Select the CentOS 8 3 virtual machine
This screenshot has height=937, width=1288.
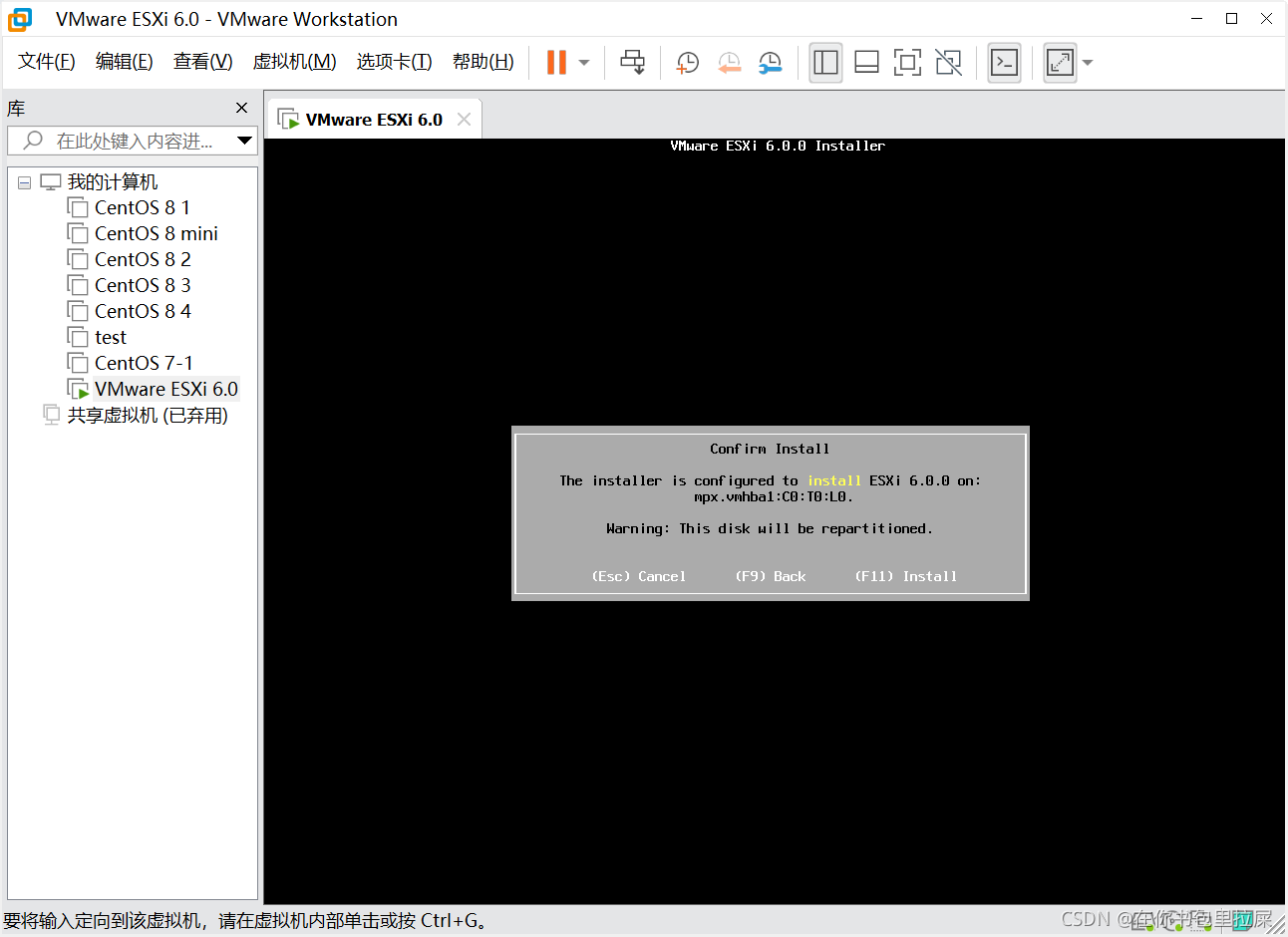click(143, 285)
